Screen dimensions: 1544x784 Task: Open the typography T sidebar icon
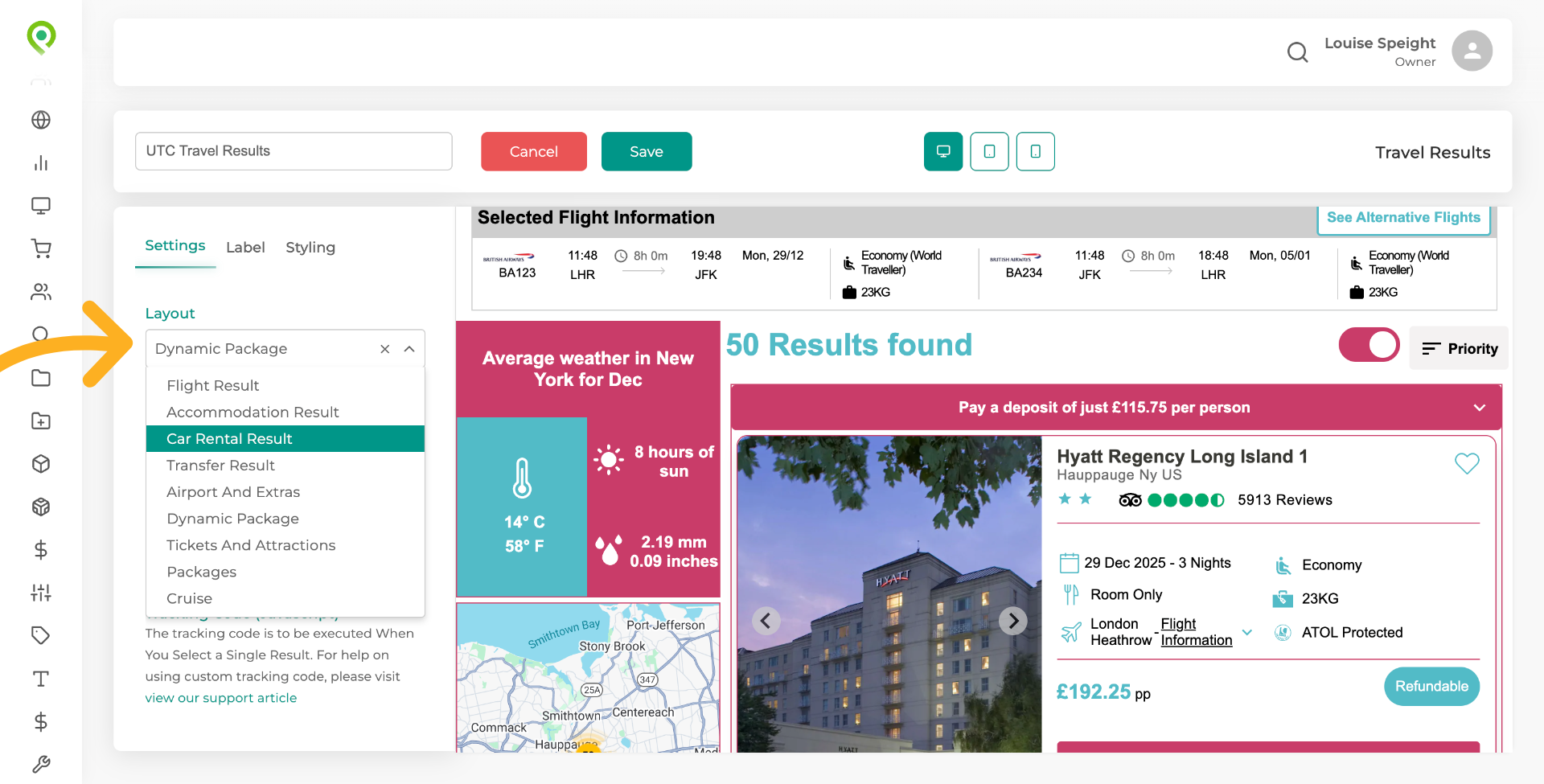pyautogui.click(x=41, y=679)
